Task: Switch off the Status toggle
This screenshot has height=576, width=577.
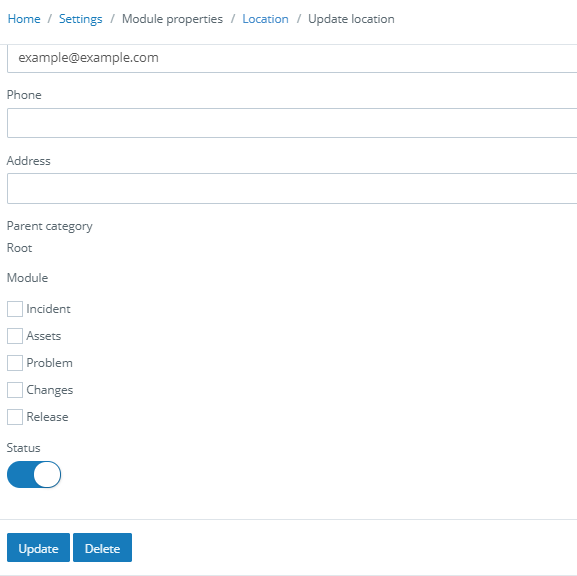Action: [34, 474]
